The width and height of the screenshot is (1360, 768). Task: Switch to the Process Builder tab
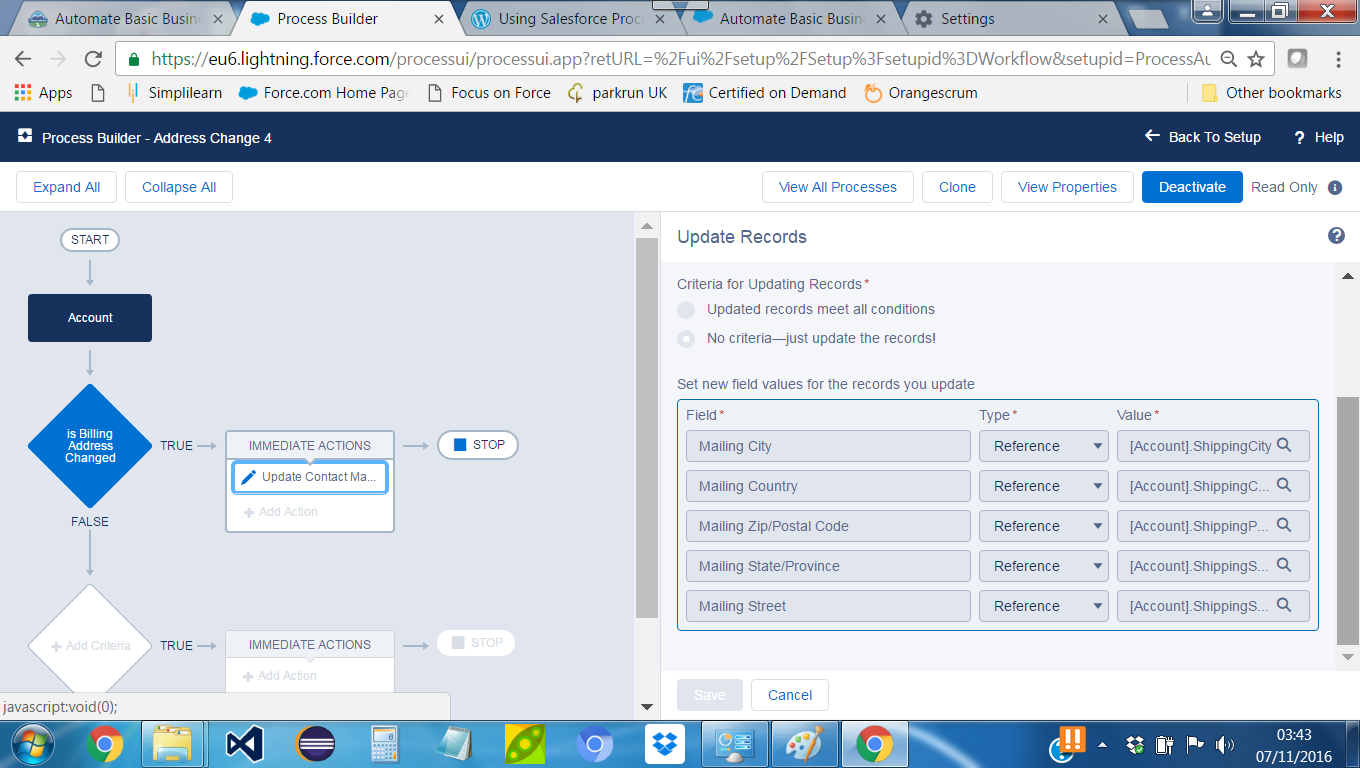344,18
